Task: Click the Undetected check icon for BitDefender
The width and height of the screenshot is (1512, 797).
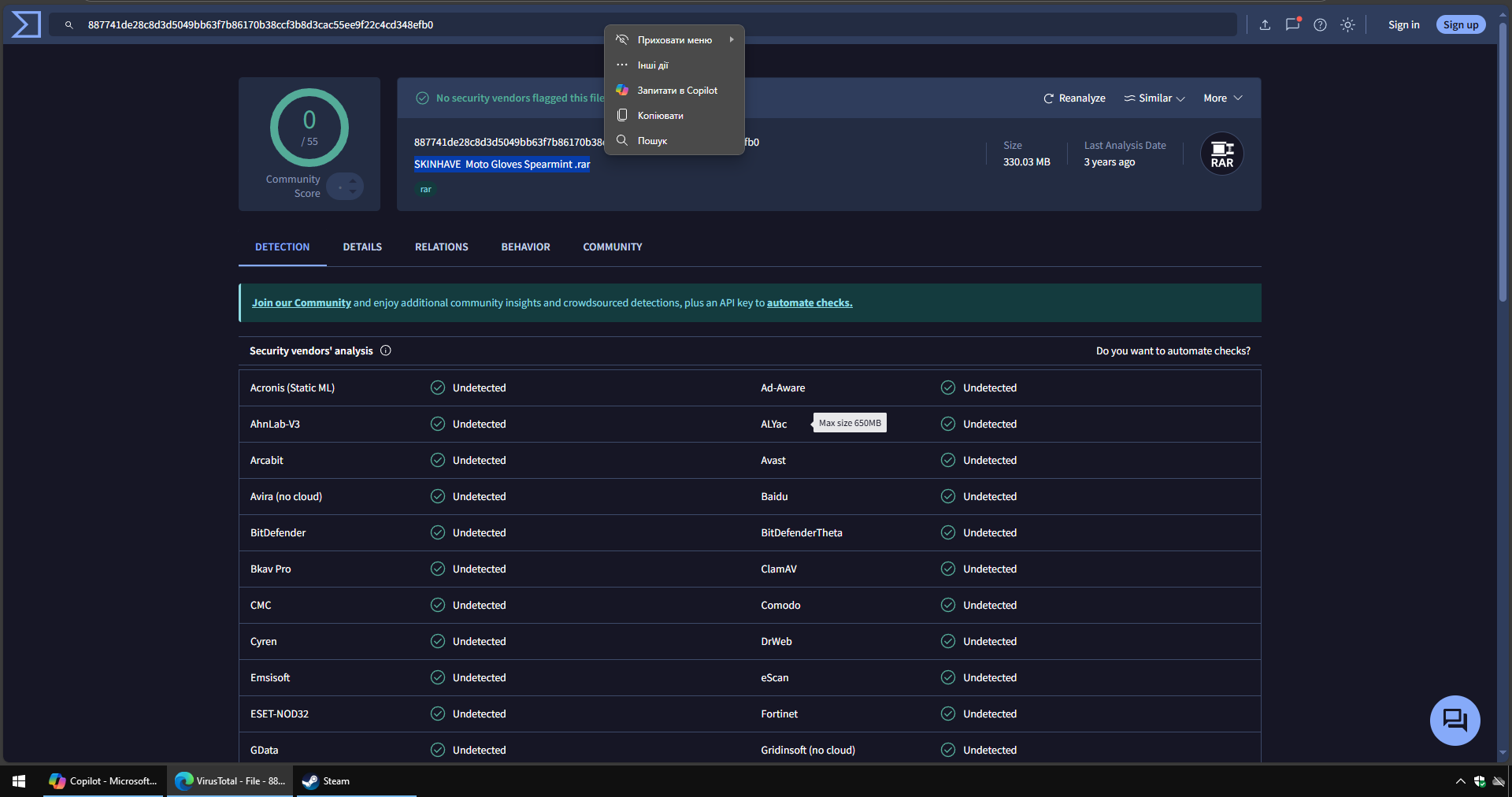Action: [x=438, y=532]
